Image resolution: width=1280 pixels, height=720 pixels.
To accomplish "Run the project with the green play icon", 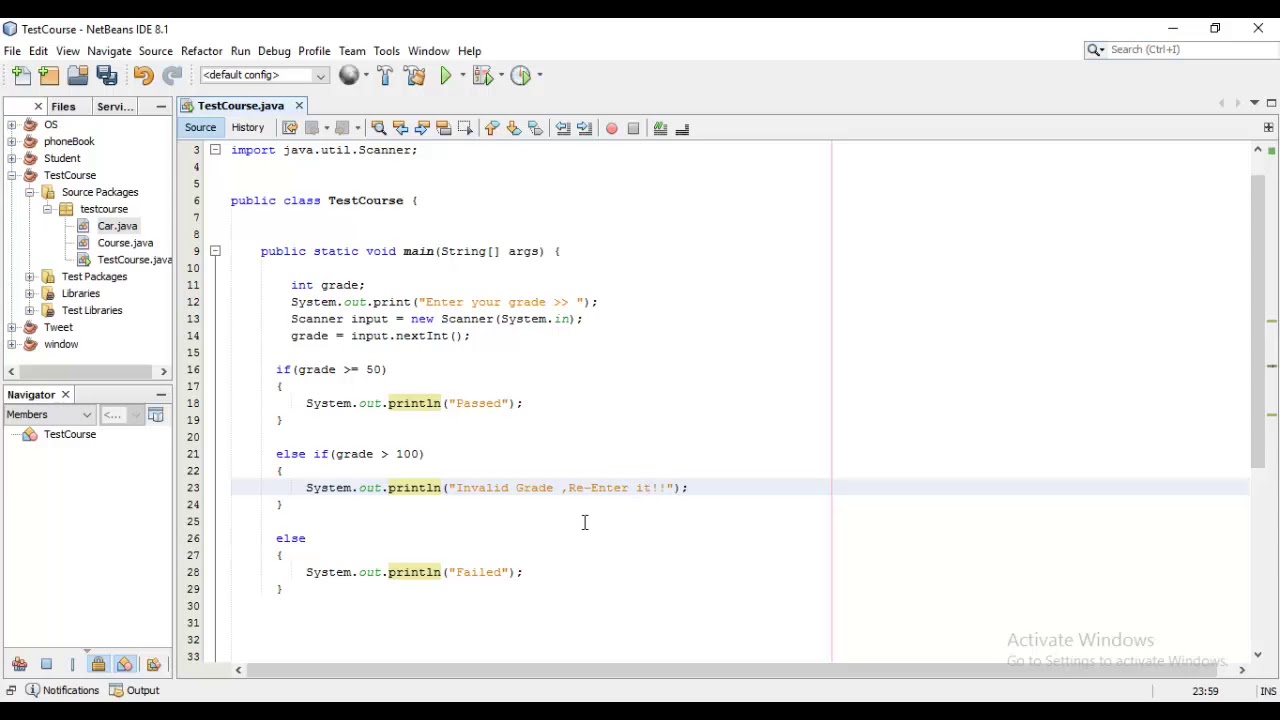I will (446, 75).
